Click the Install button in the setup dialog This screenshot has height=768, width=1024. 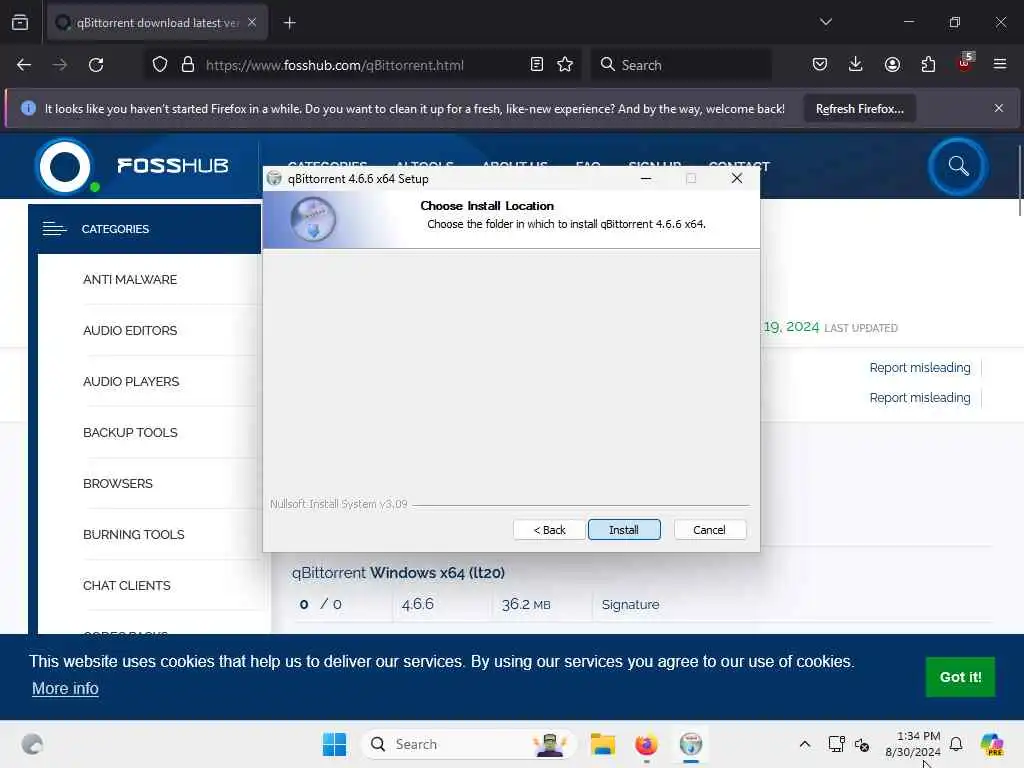(624, 530)
